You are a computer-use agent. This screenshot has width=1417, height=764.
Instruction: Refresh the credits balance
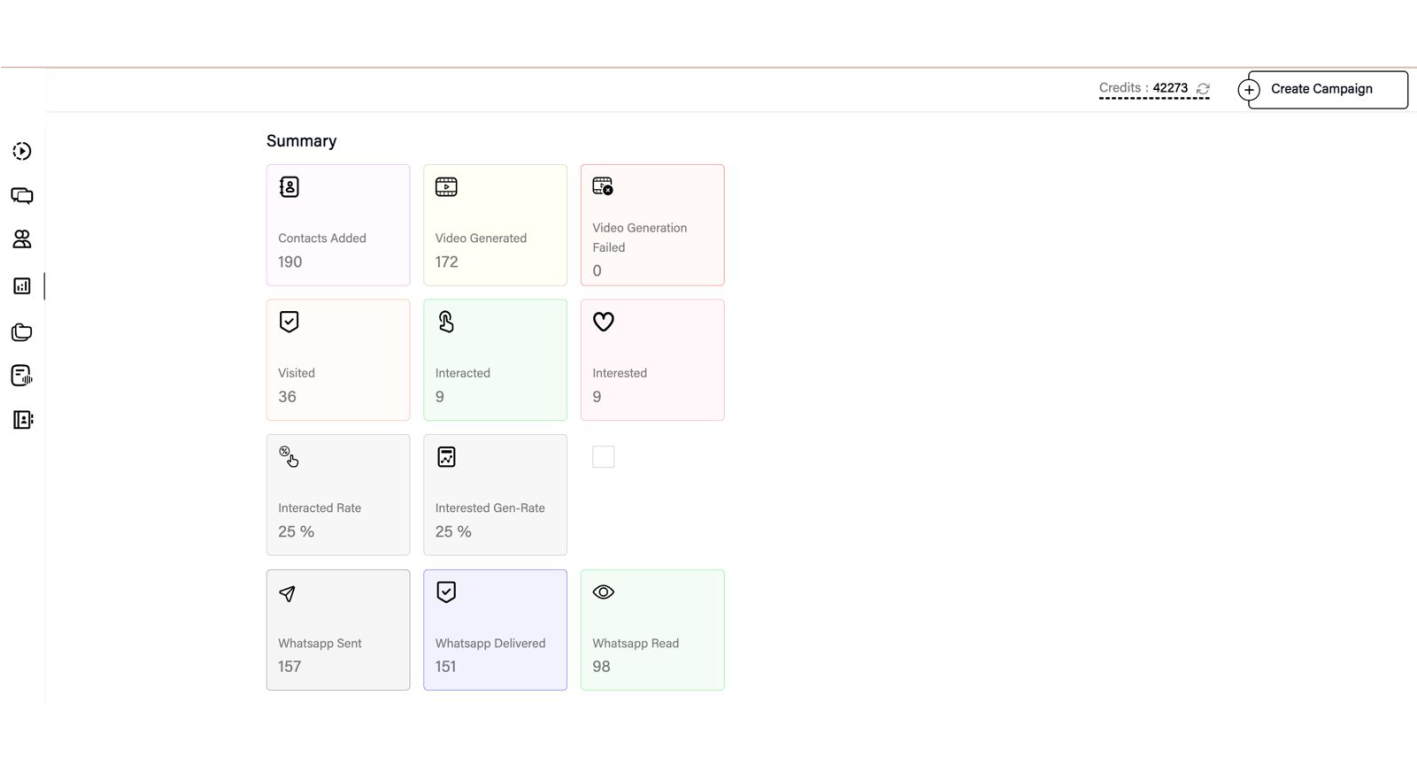(x=1203, y=89)
